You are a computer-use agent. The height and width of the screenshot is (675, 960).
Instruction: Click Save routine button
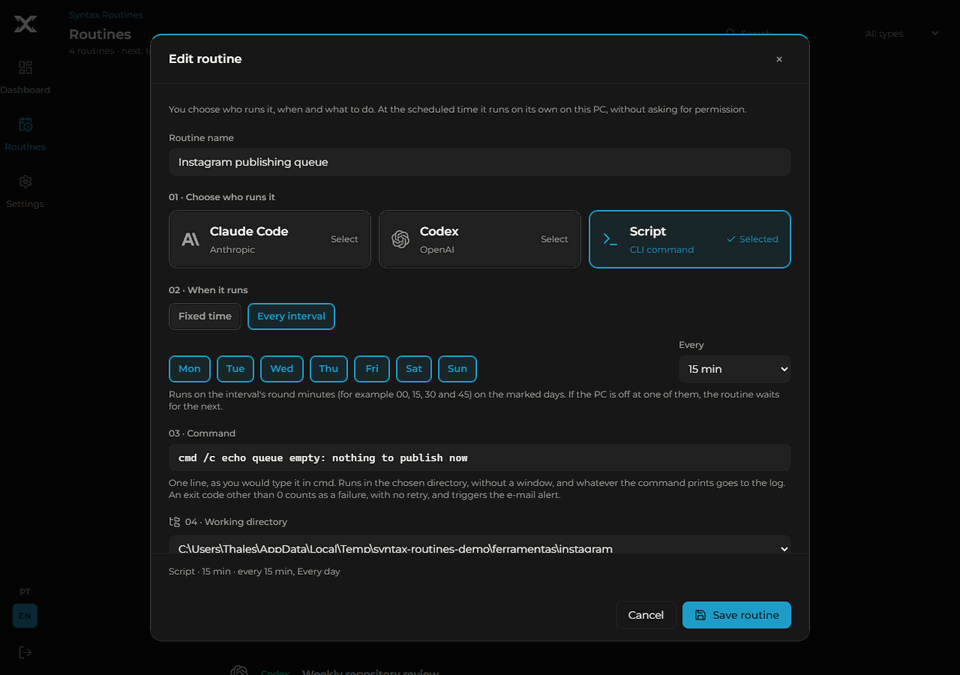pos(737,615)
